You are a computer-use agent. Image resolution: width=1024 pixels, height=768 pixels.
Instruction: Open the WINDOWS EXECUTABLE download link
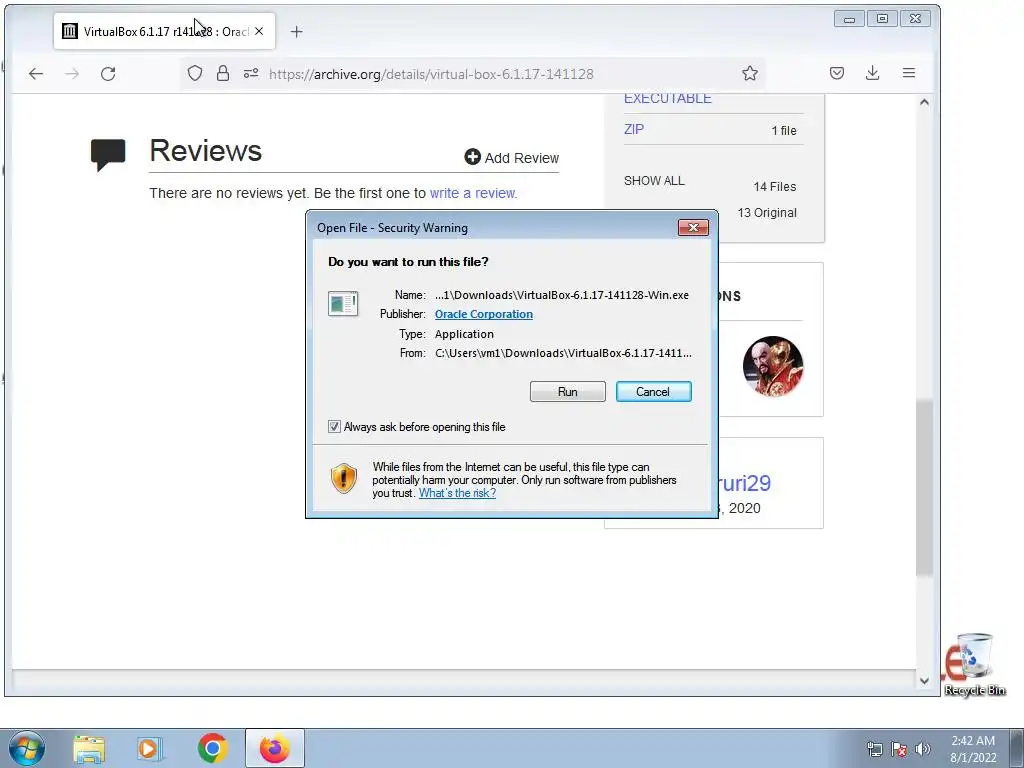click(667, 99)
